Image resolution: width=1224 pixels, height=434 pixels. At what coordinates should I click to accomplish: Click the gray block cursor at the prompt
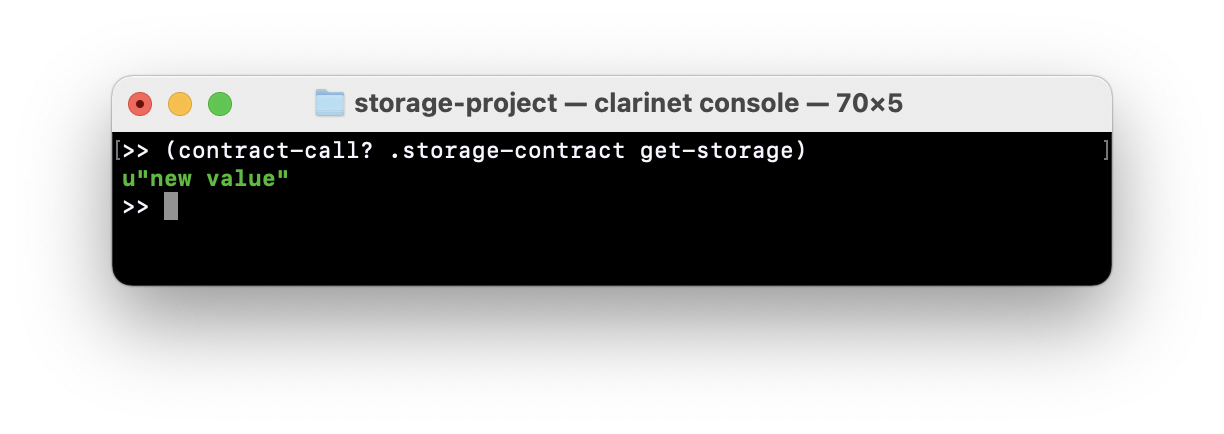pyautogui.click(x=171, y=207)
